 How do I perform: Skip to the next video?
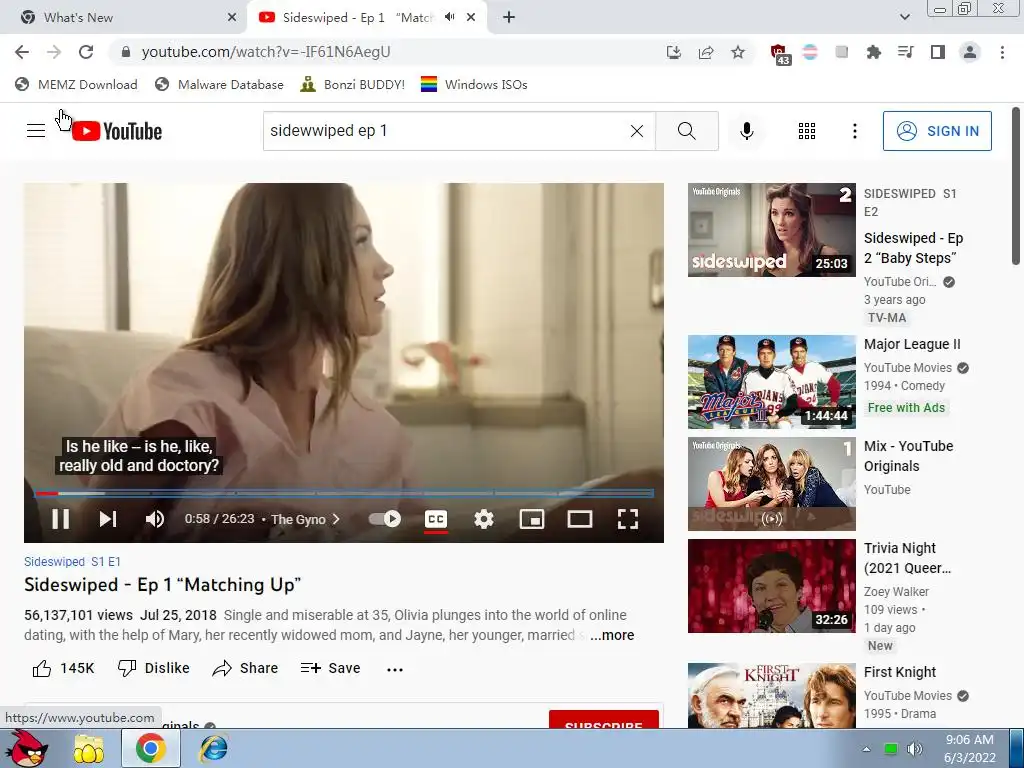108,519
